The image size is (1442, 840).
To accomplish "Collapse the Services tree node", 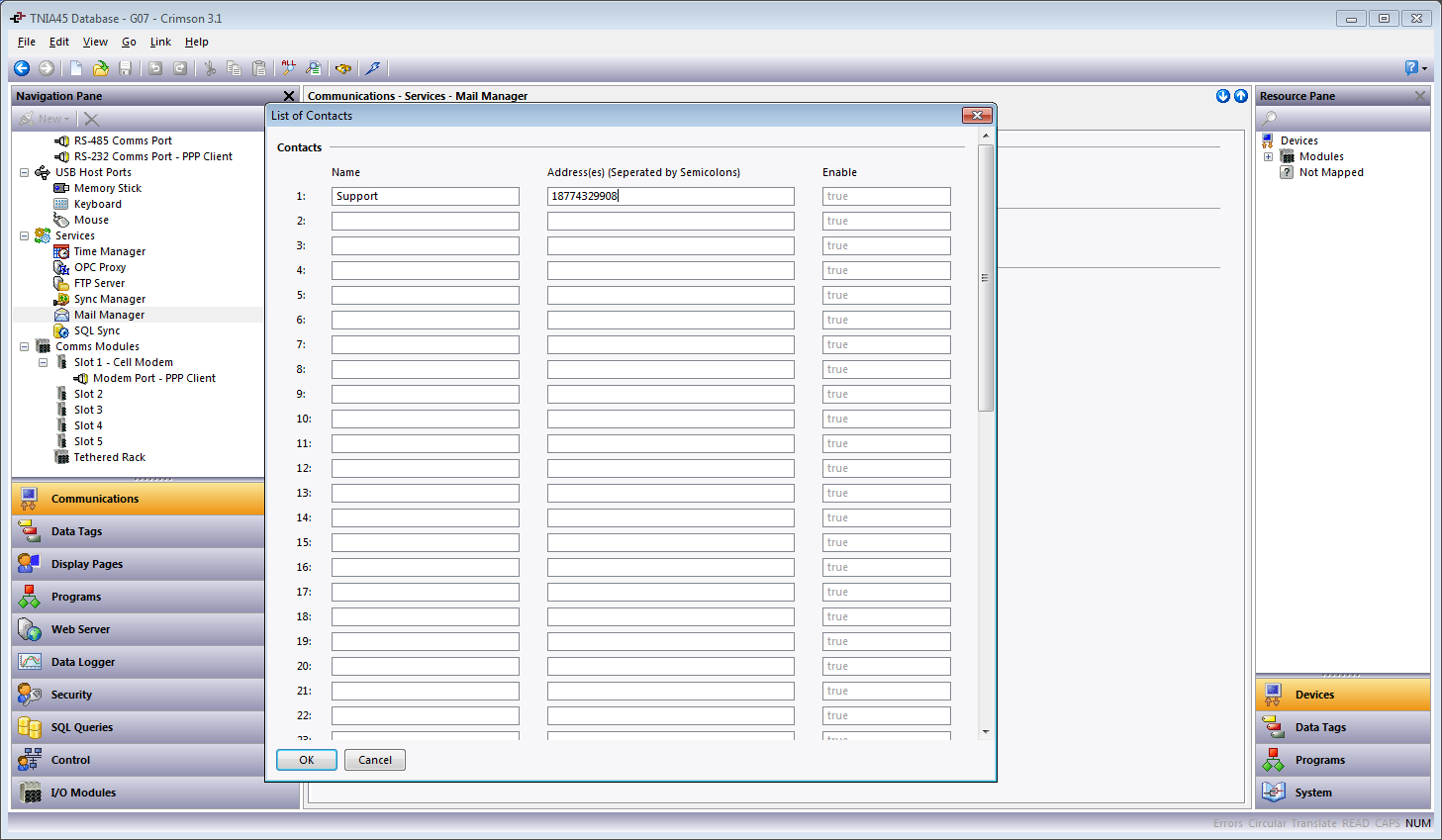I will point(24,235).
